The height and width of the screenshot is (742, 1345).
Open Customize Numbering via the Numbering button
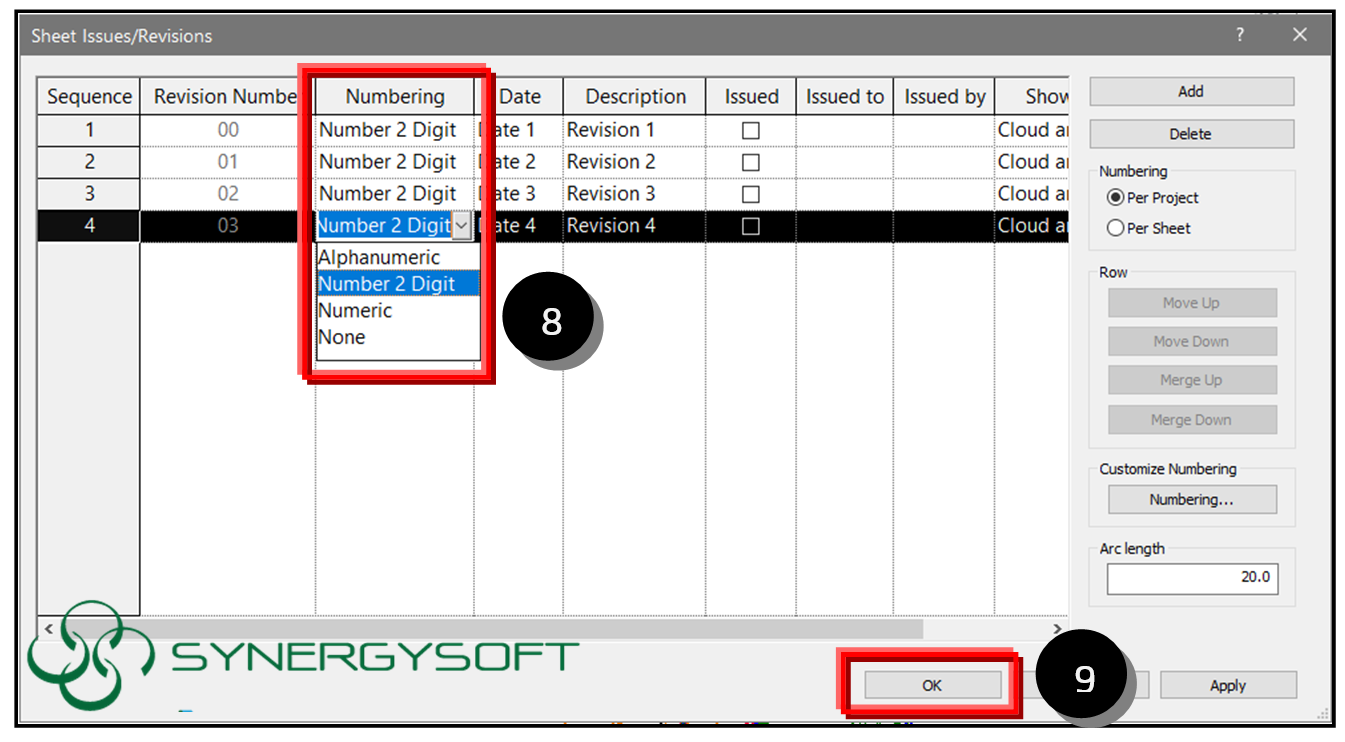click(1192, 499)
